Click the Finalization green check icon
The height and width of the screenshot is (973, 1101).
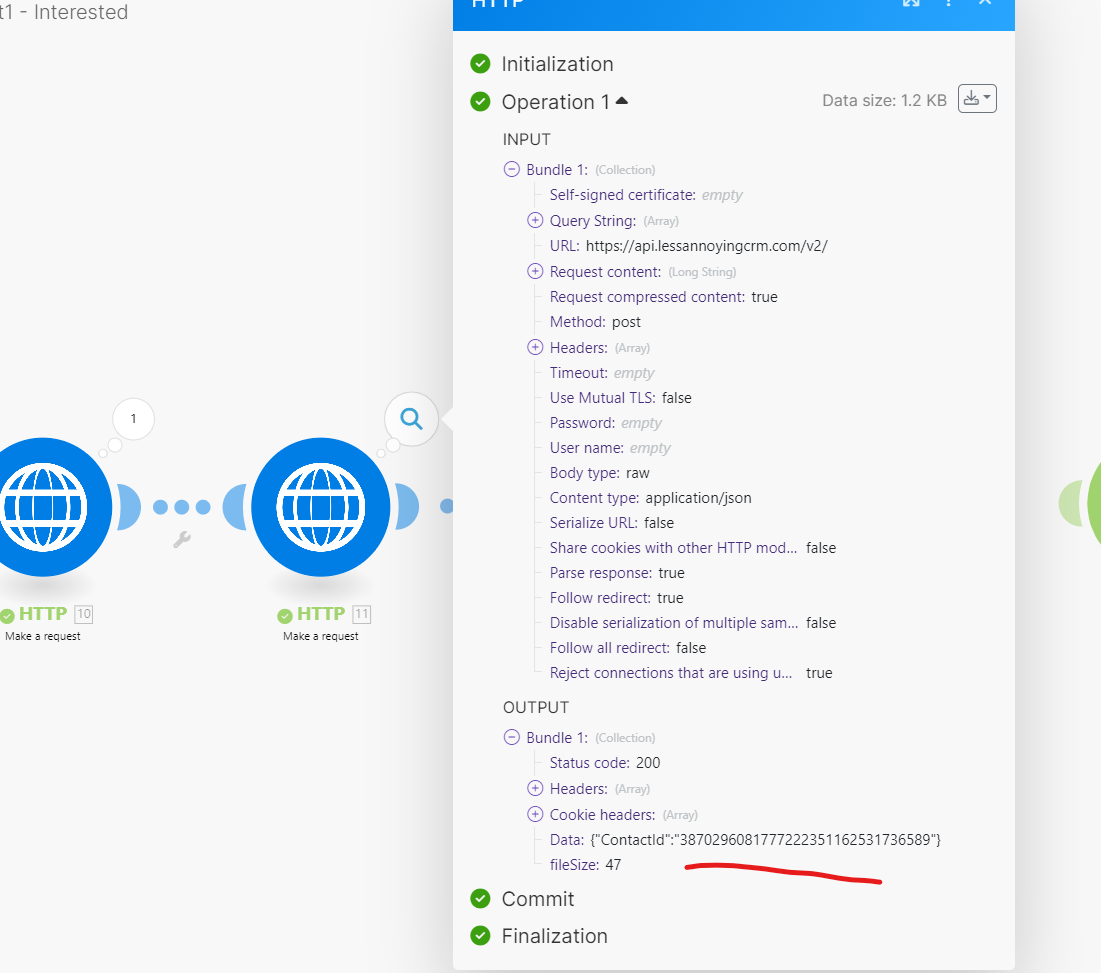click(480, 936)
